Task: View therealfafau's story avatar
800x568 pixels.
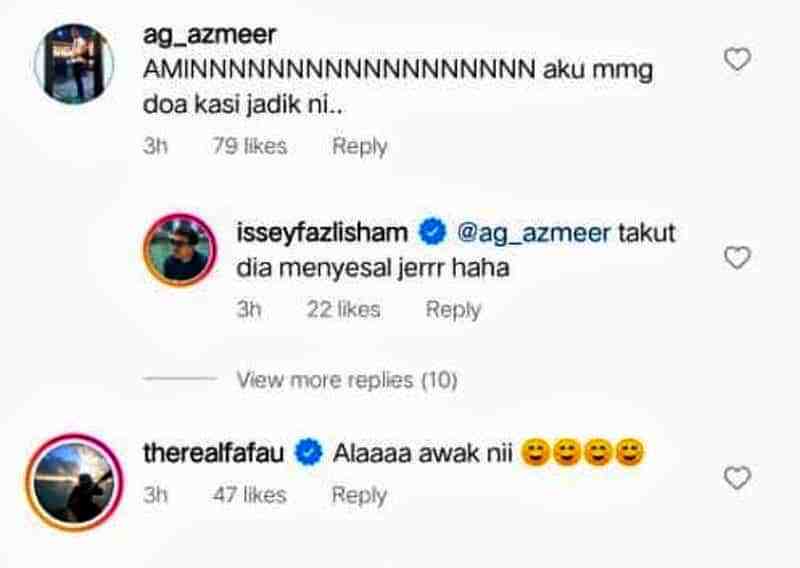Action: tap(76, 483)
